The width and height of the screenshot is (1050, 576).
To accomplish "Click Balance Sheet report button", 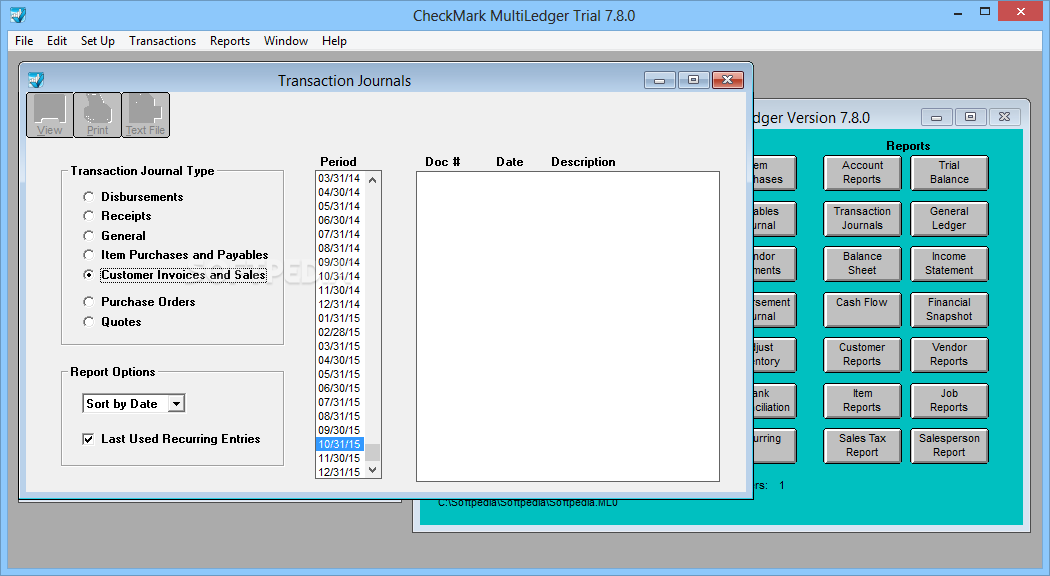I will point(862,264).
